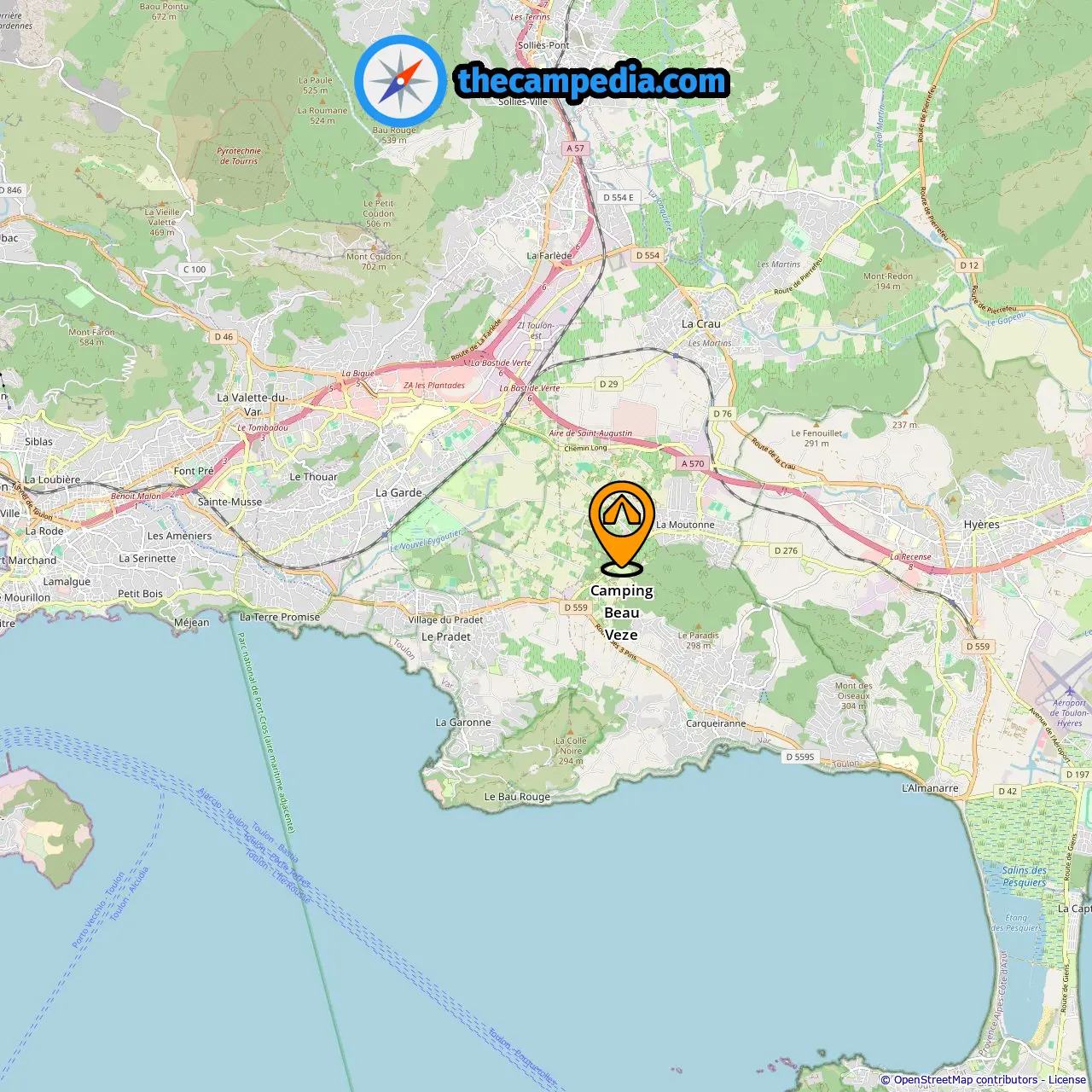Click the Aéroport de Toulon-Hyères label
Viewport: 1092px width, 1092px height.
point(1068,713)
